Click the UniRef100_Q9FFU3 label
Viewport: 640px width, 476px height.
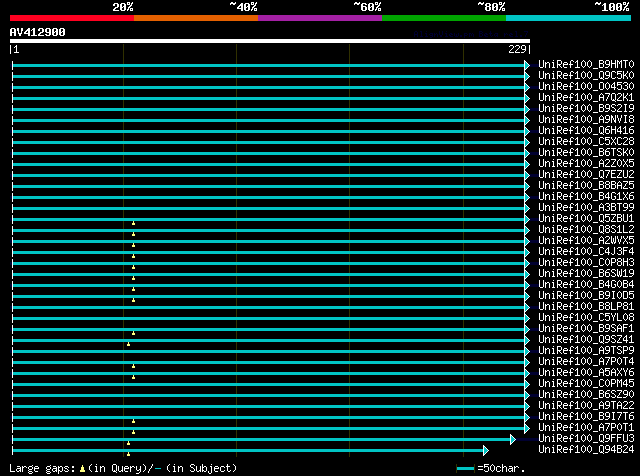pyautogui.click(x=586, y=439)
